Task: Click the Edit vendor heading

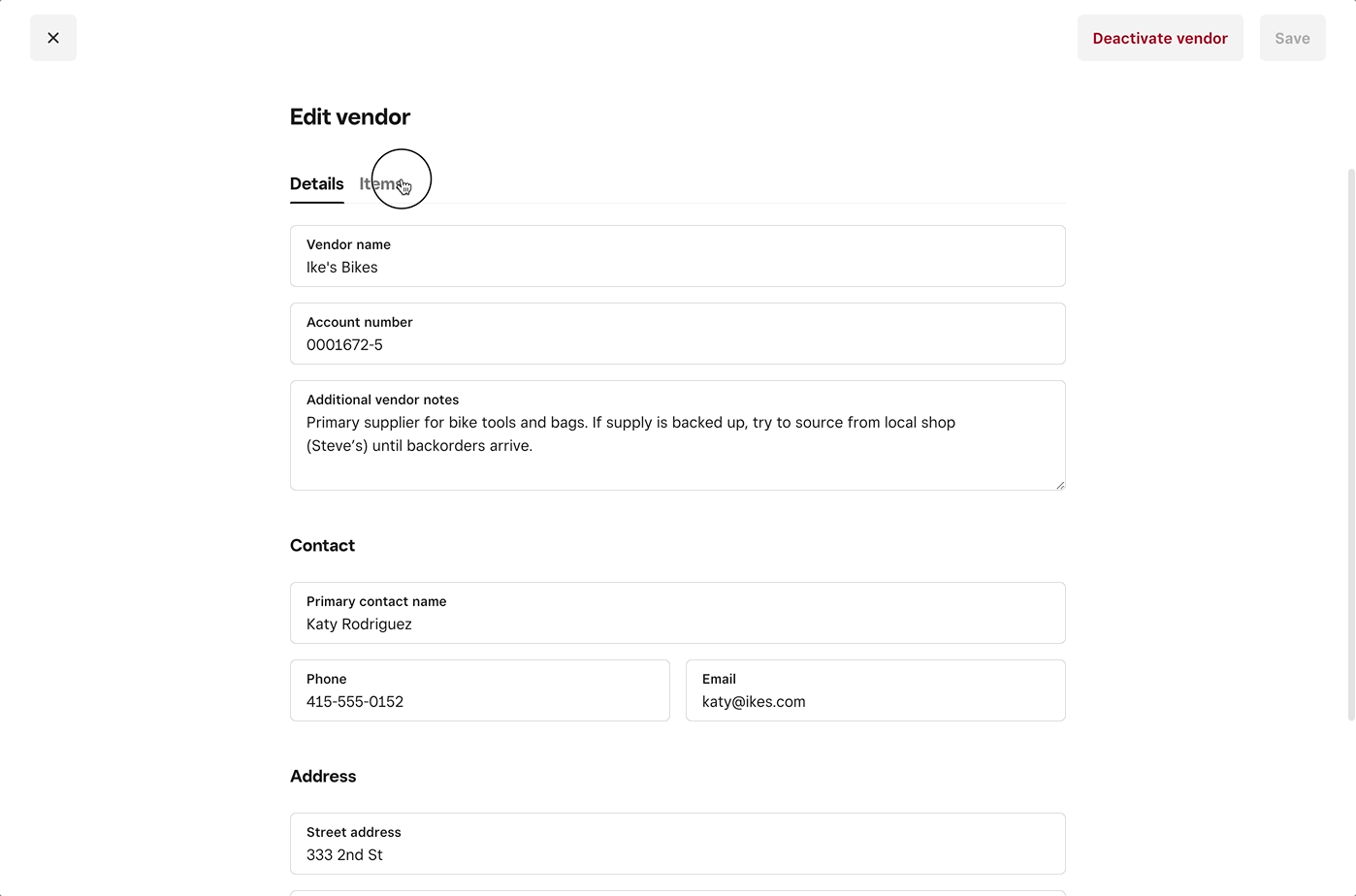Action: (349, 116)
